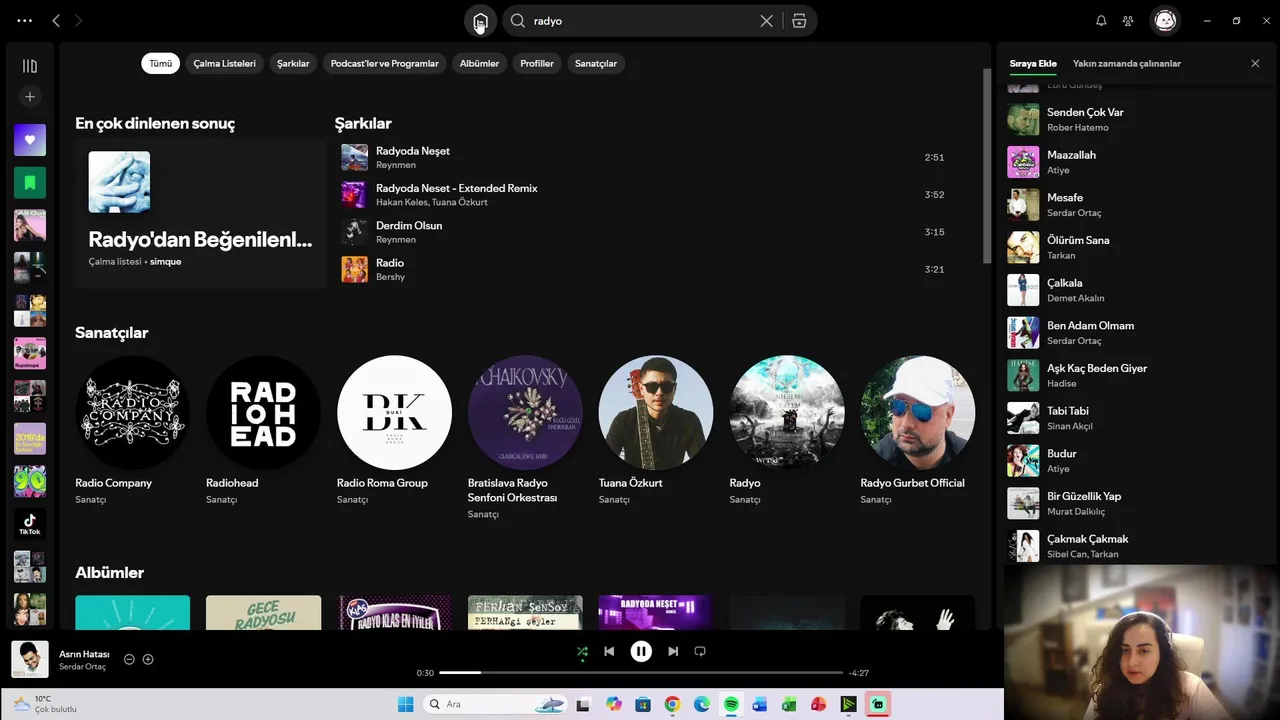The image size is (1280, 720).
Task: Open the user profile avatar
Action: 1165,20
